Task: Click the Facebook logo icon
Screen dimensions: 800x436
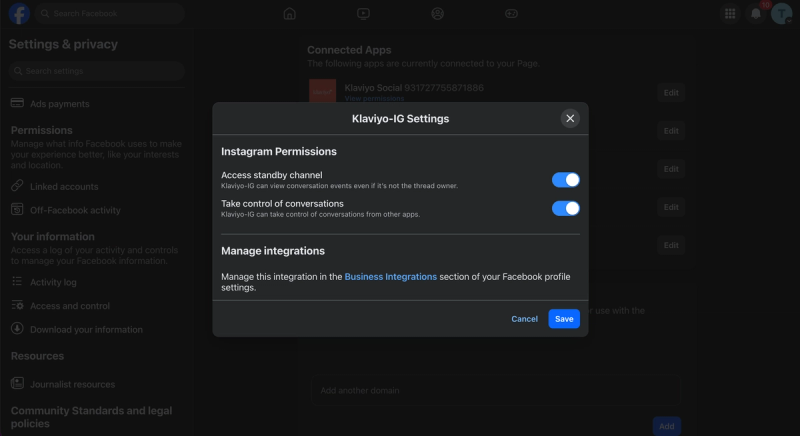Action: 19,13
